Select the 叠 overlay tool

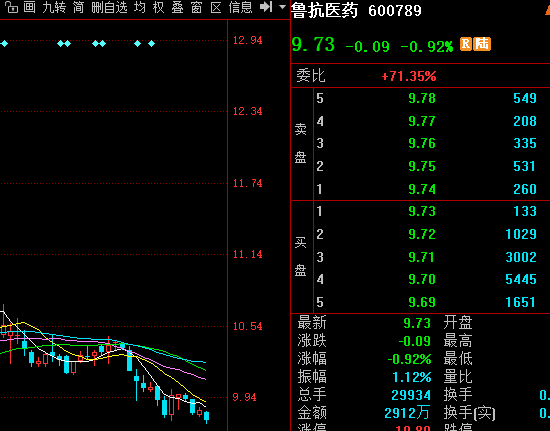pos(177,7)
